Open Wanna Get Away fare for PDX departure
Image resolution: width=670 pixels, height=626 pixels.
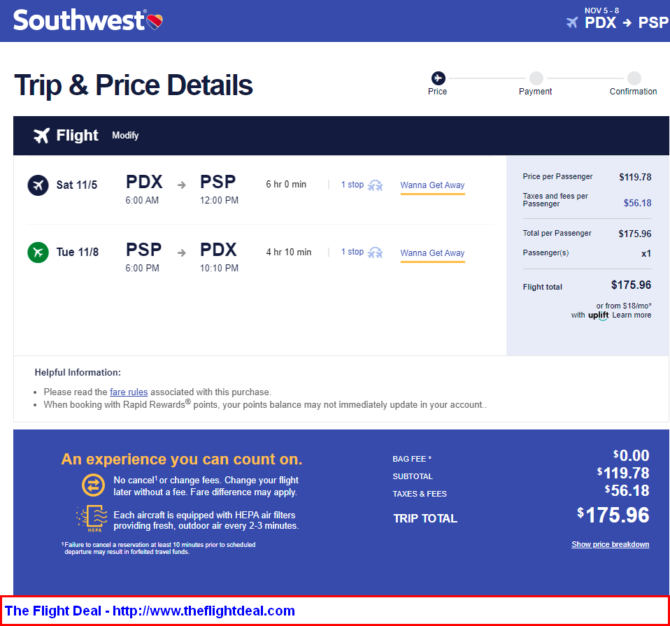coord(432,185)
